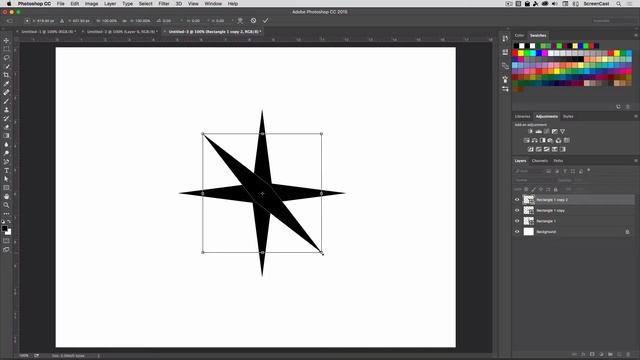Viewport: 640px width, 360px height.
Task: Toggle Quick Mask mode in toolbar
Action: 6,241
